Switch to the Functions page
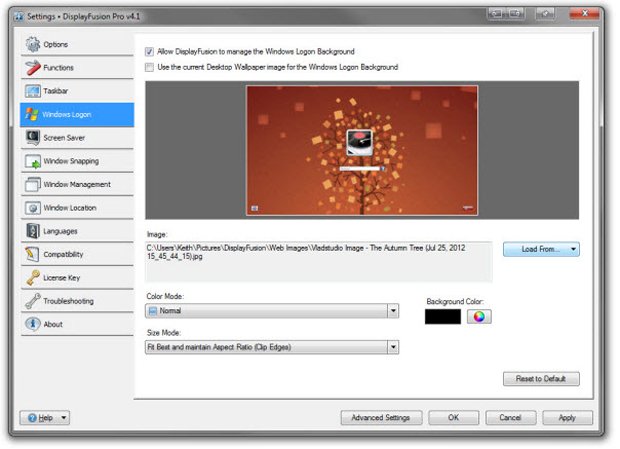The width and height of the screenshot is (620, 449). (77, 68)
